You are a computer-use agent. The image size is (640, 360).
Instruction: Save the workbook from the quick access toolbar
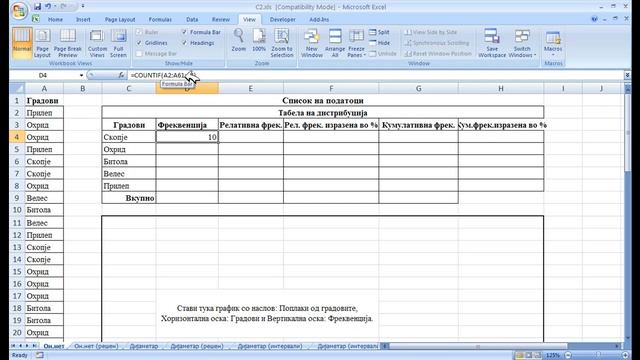tap(38, 7)
